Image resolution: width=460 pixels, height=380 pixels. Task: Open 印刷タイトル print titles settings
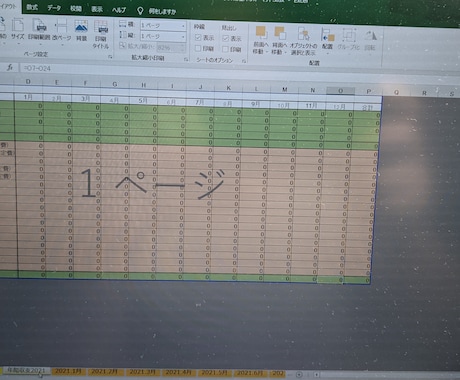(101, 35)
